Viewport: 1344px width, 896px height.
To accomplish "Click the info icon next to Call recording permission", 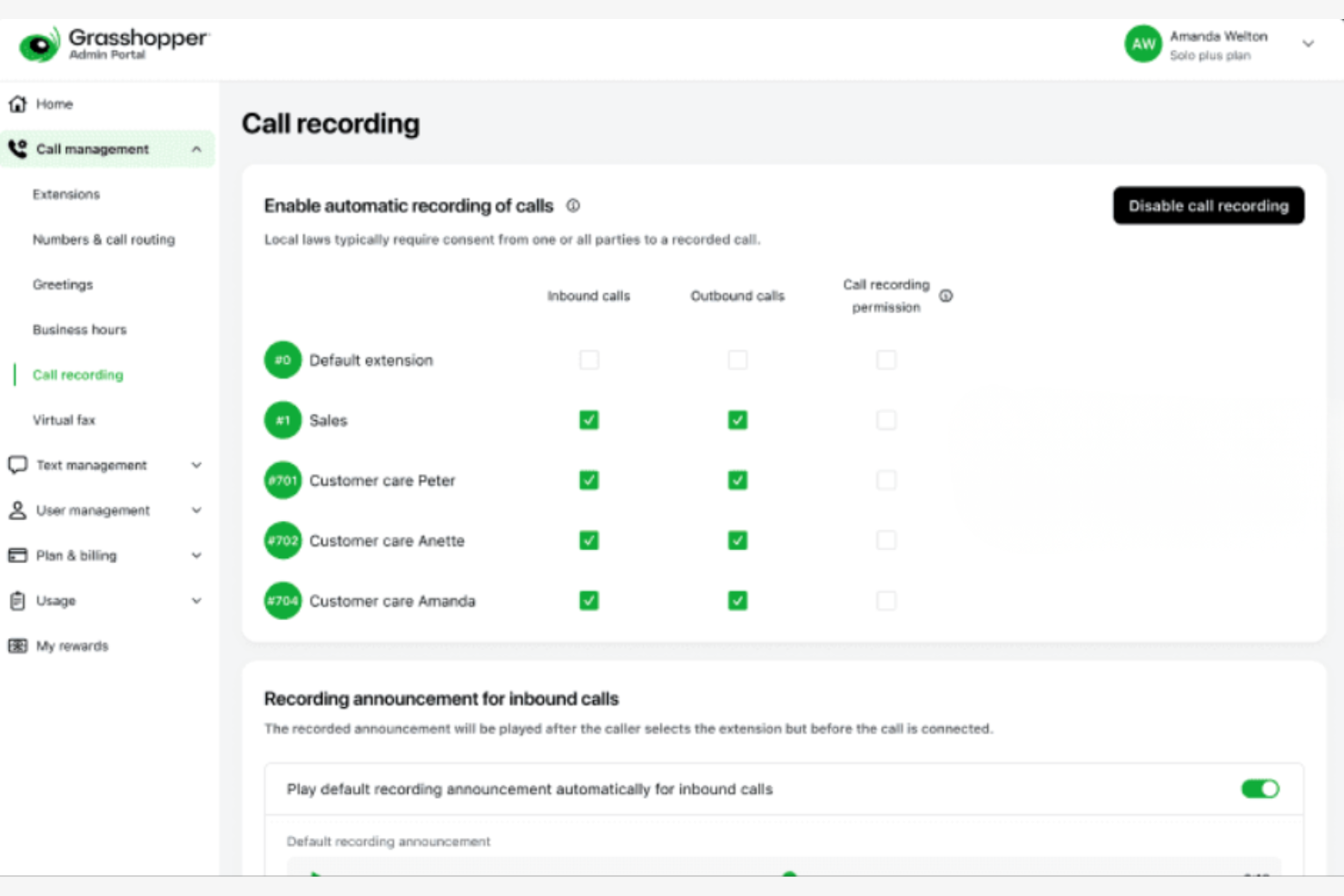I will (x=946, y=295).
